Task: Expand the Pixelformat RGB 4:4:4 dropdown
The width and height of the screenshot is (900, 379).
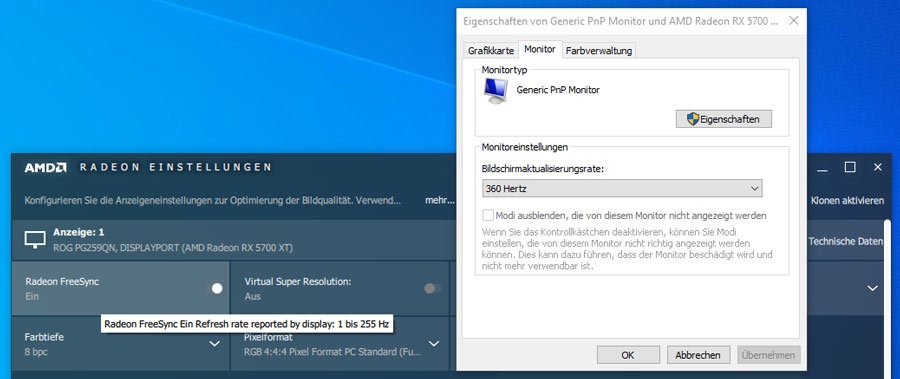Action: [x=434, y=343]
